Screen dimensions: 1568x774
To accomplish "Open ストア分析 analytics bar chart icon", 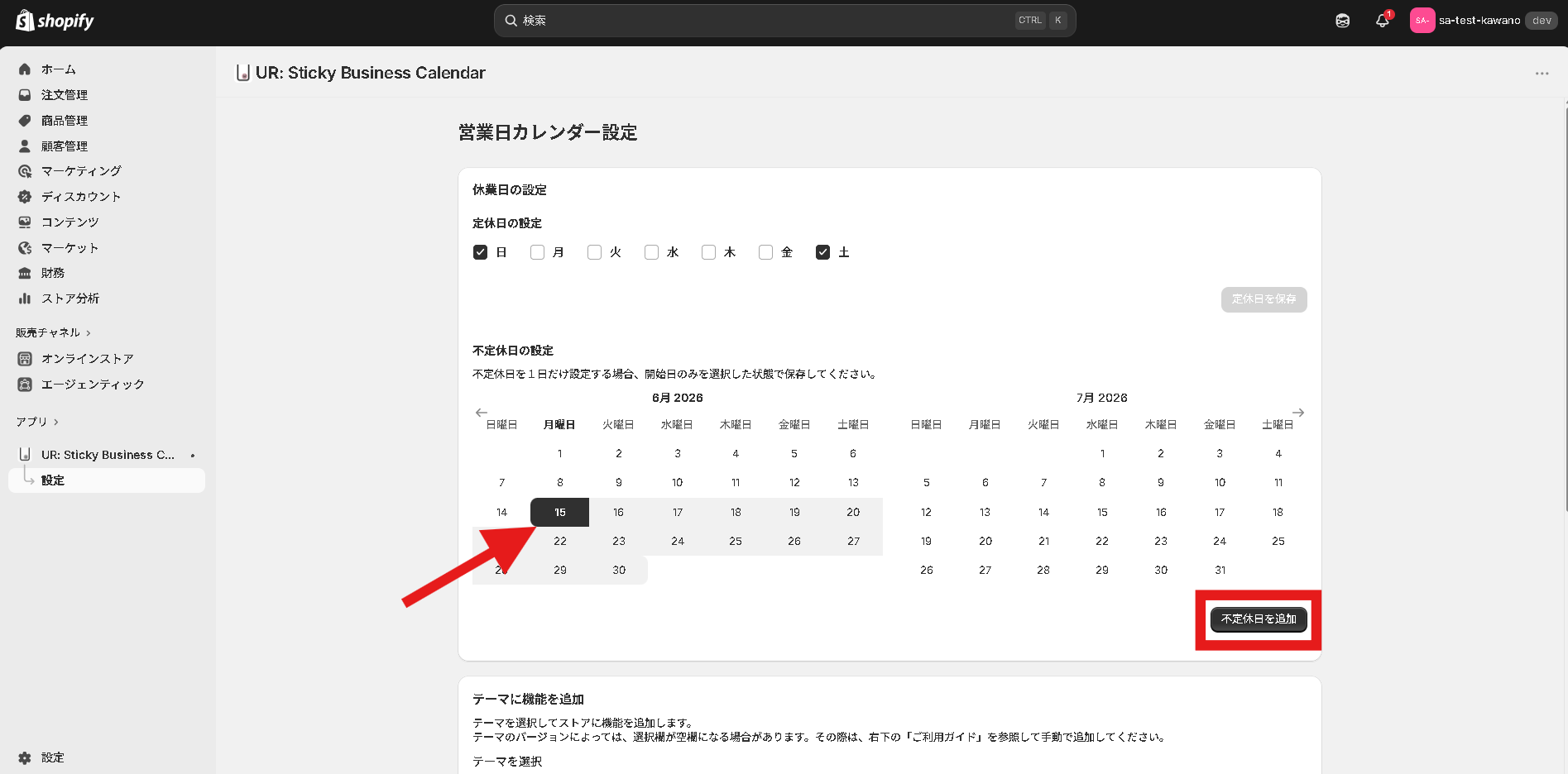I will 25,299.
